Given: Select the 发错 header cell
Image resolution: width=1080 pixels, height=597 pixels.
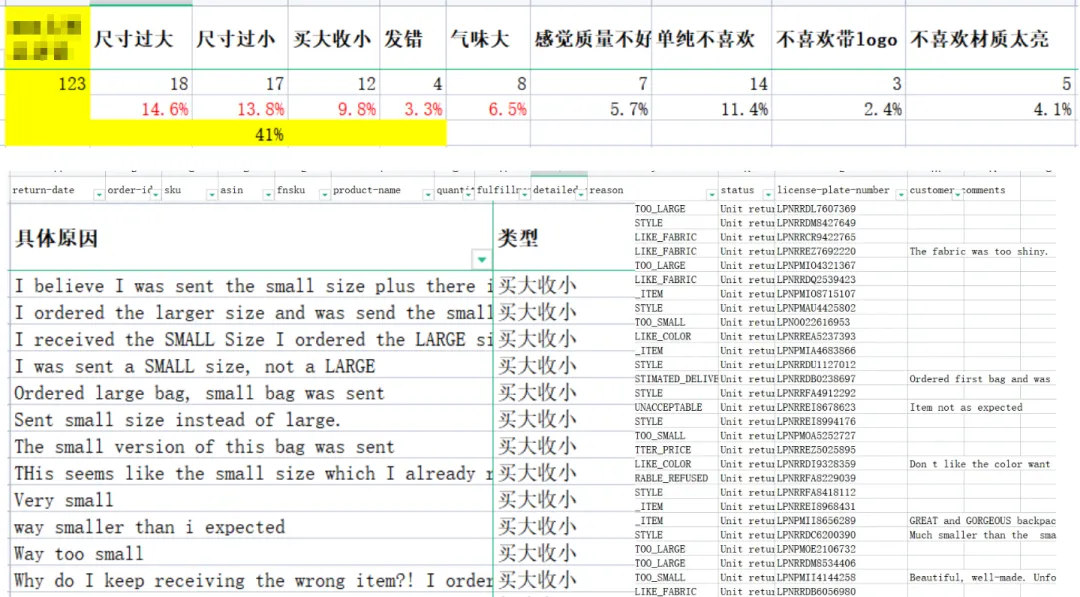Looking at the screenshot, I should [x=413, y=39].
